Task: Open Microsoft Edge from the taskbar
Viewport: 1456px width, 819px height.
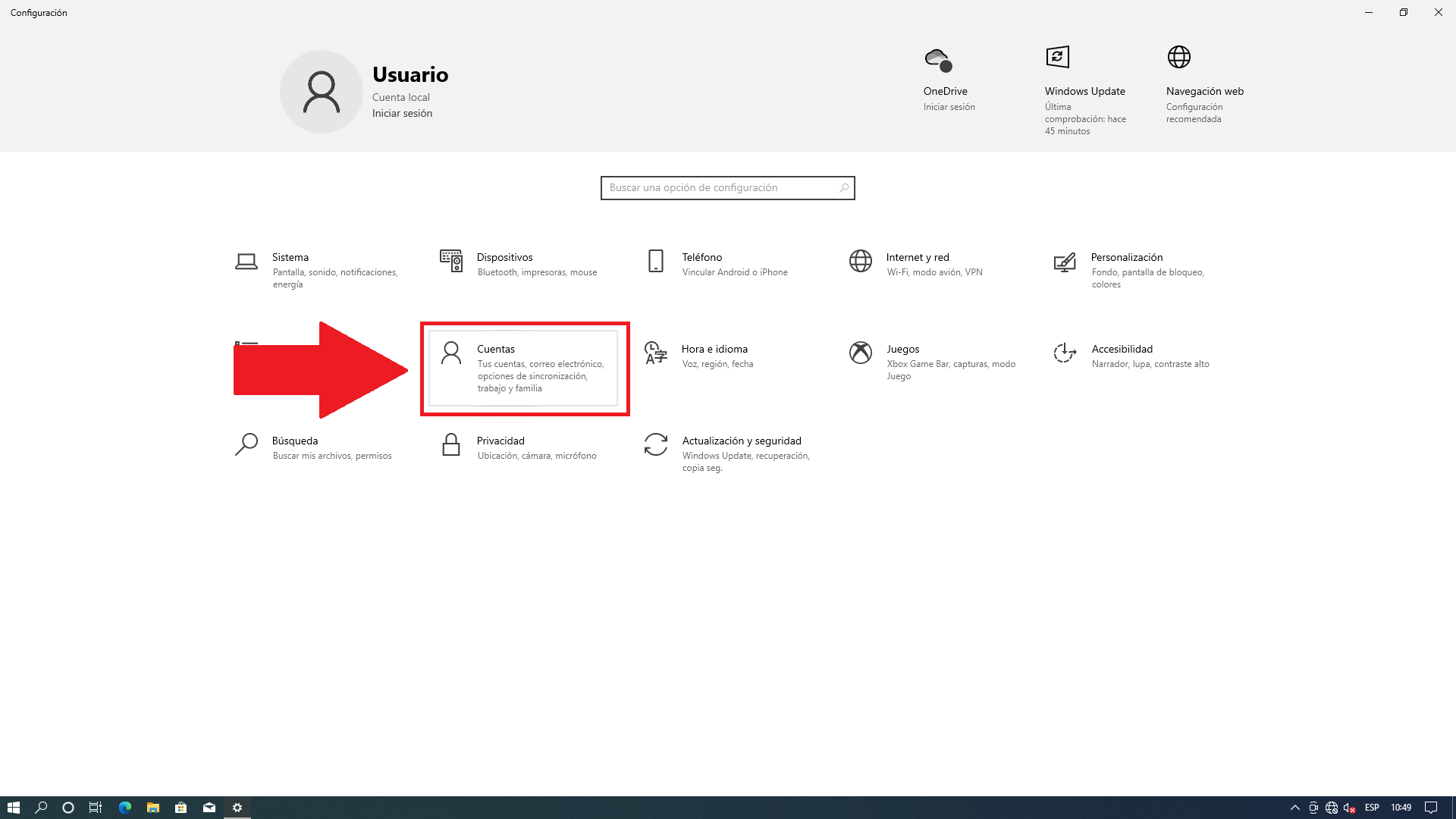Action: (x=125, y=808)
